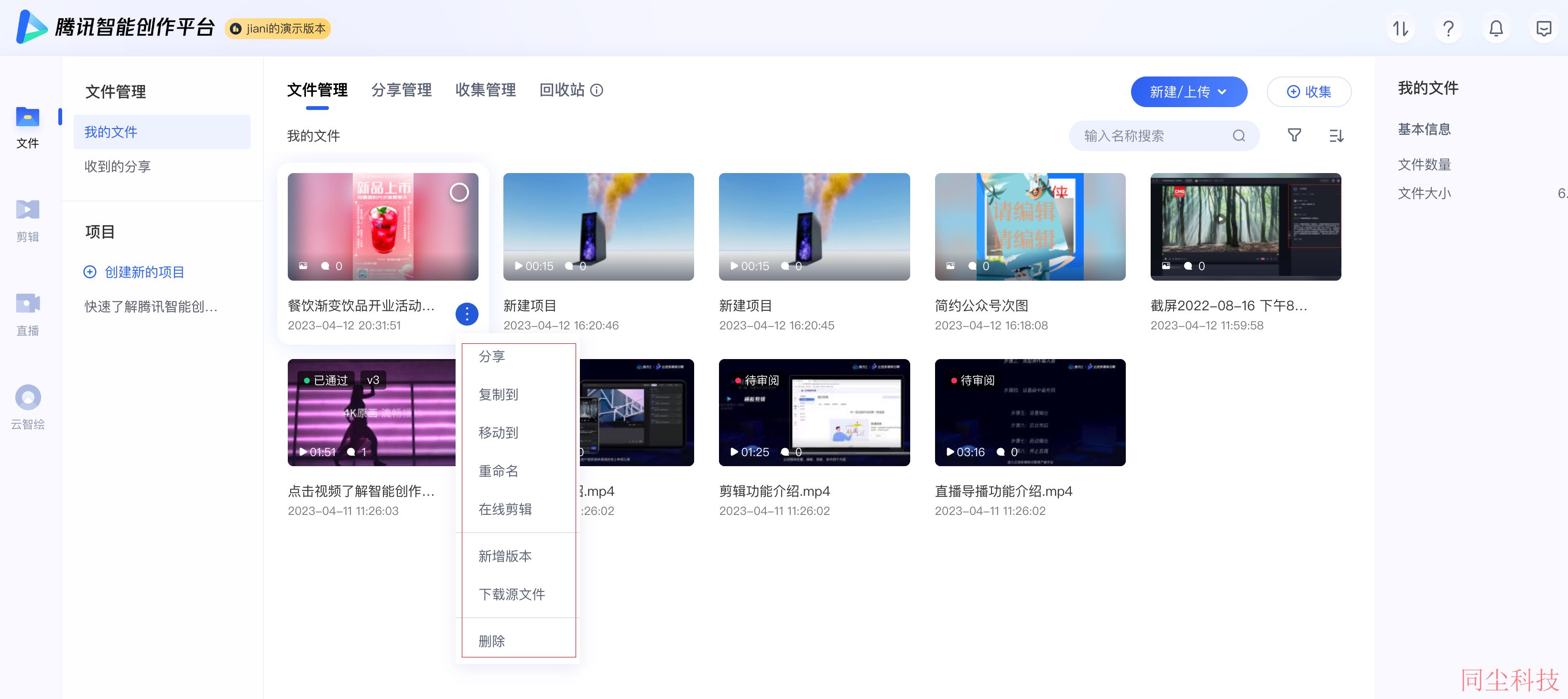
Task: Switch to the 回收站 tab
Action: coord(562,90)
